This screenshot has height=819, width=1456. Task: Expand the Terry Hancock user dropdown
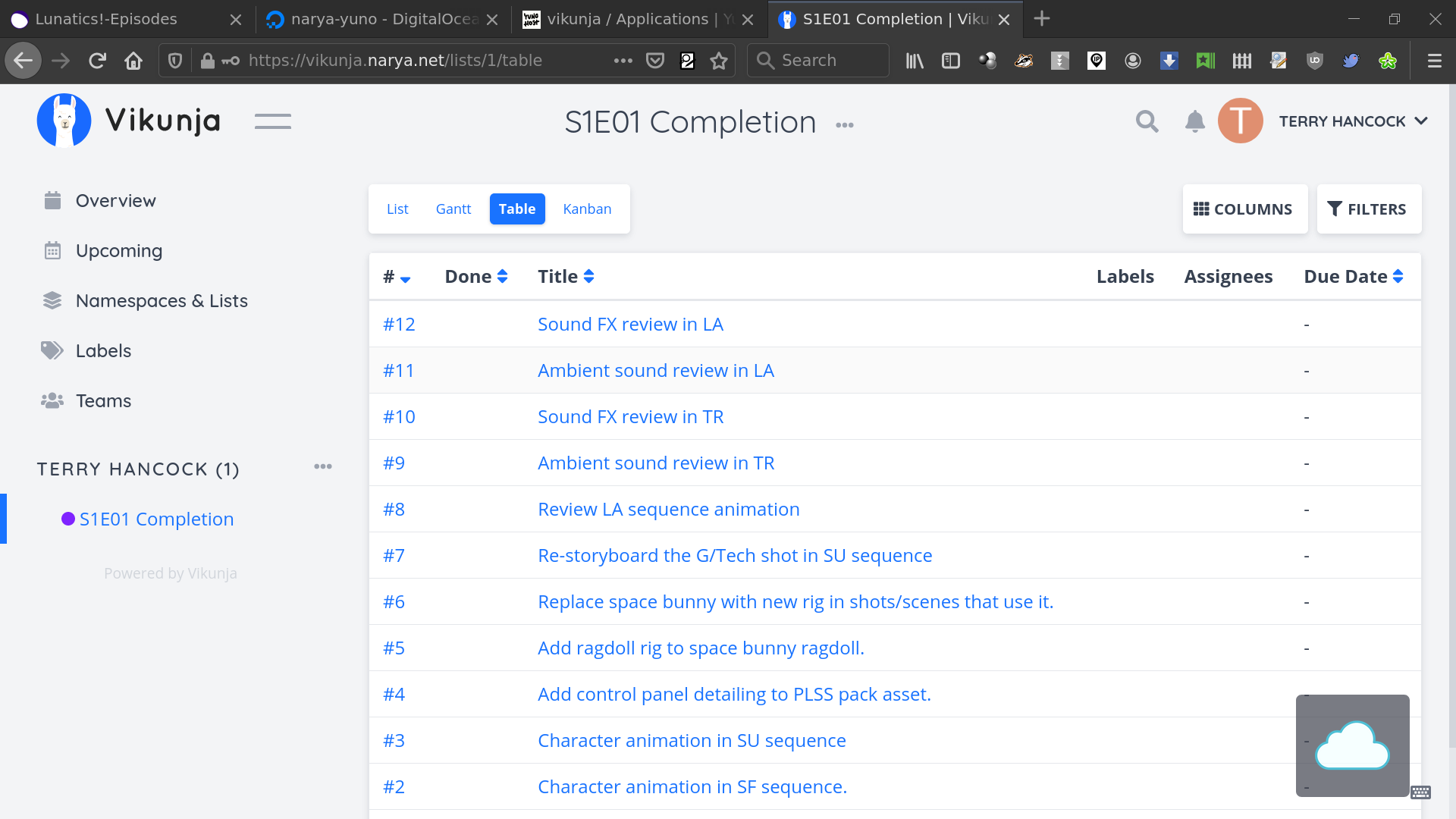[x=1421, y=121]
